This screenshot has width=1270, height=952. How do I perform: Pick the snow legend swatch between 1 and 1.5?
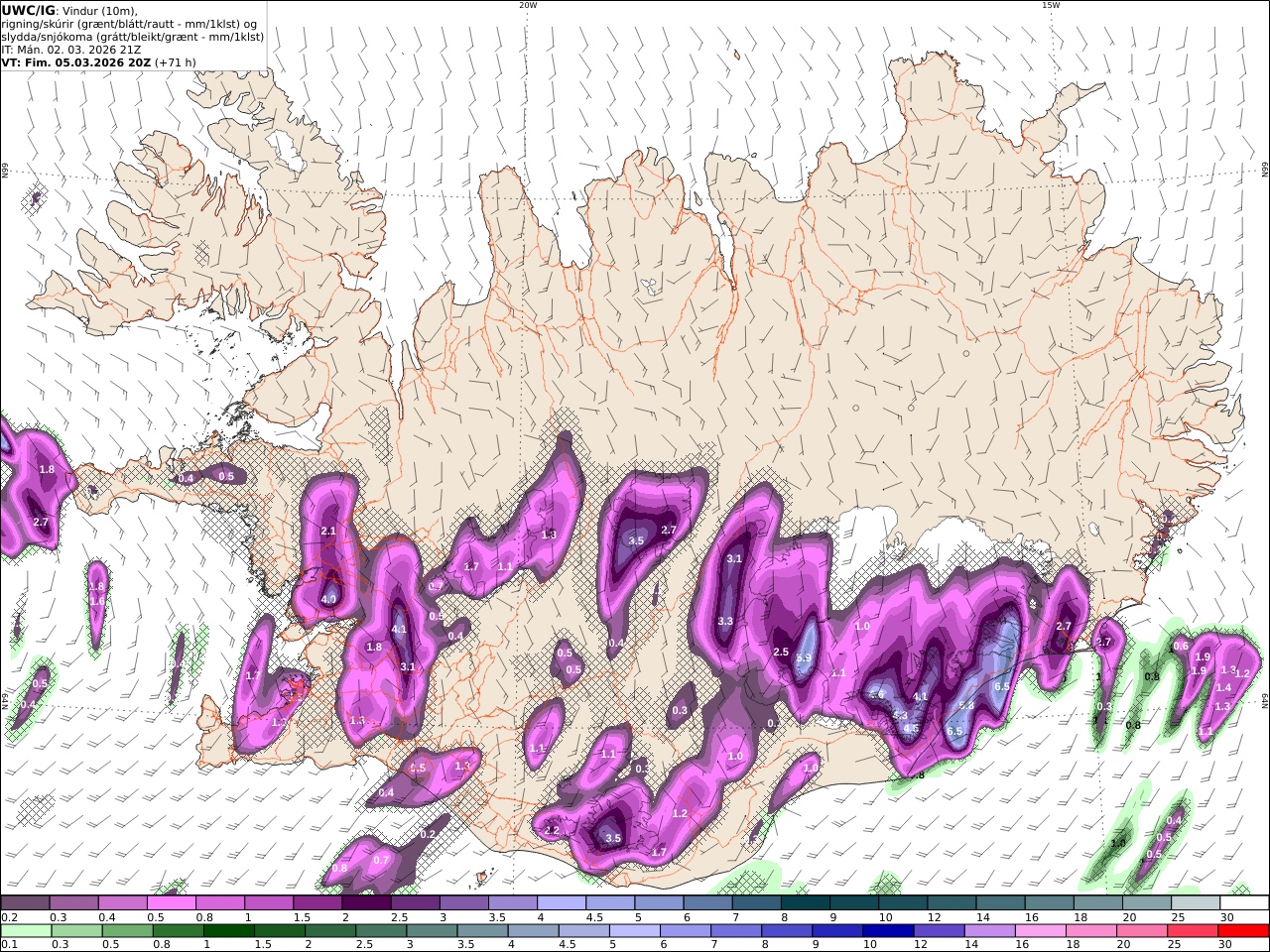coord(269,902)
